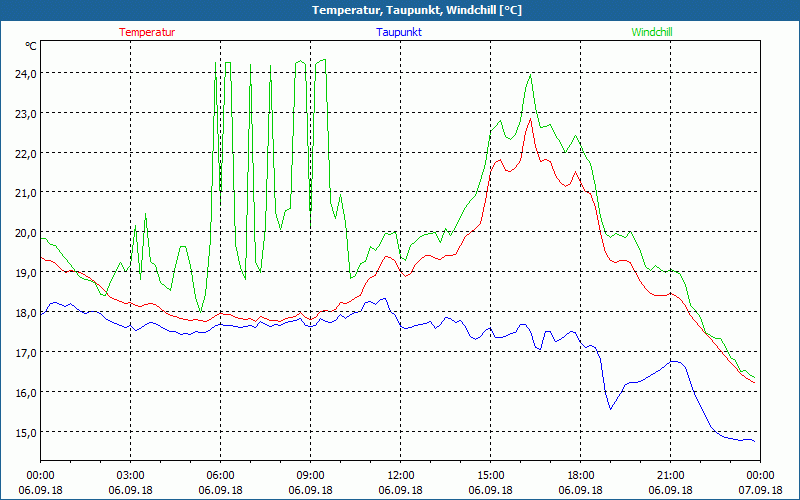The width and height of the screenshot is (800, 500).
Task: Click the blue dew point dip after 18:00
Action: point(610,408)
